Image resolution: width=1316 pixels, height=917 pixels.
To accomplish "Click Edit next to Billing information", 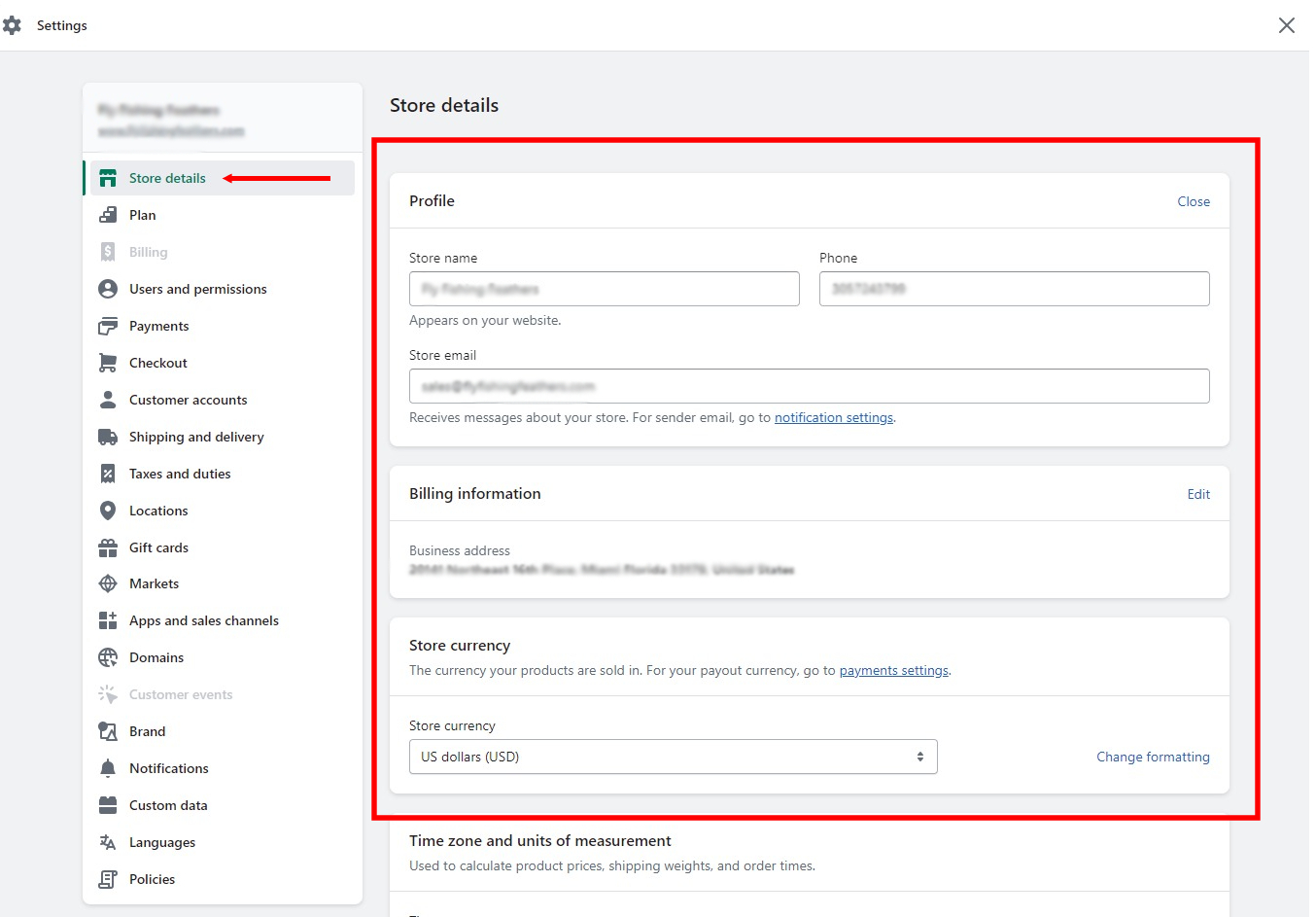I will coord(1198,494).
